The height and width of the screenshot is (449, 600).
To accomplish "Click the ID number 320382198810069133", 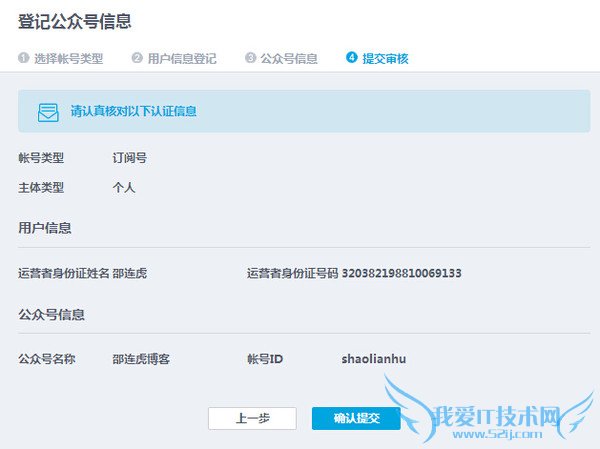I will 401,273.
